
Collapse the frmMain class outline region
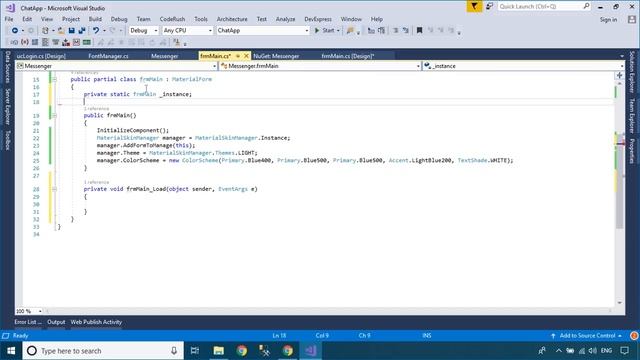[54, 80]
